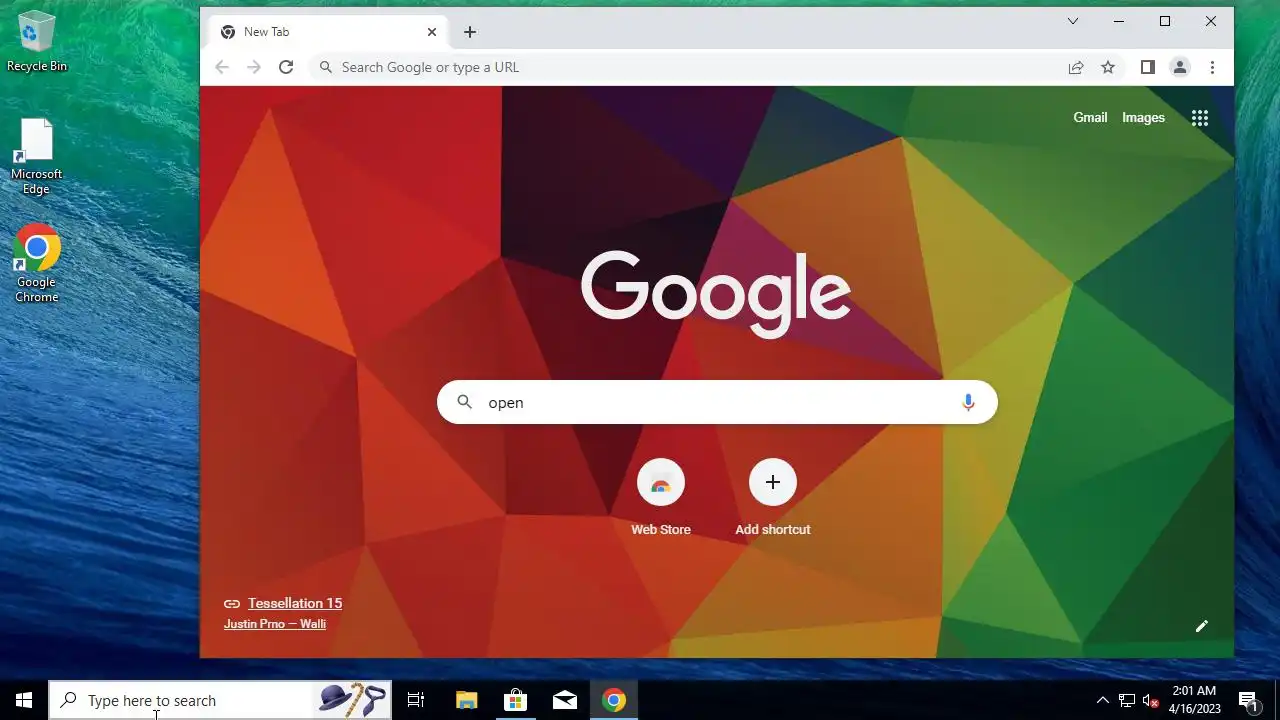Bookmark this tab with the star
Image resolution: width=1280 pixels, height=720 pixels.
(1108, 67)
